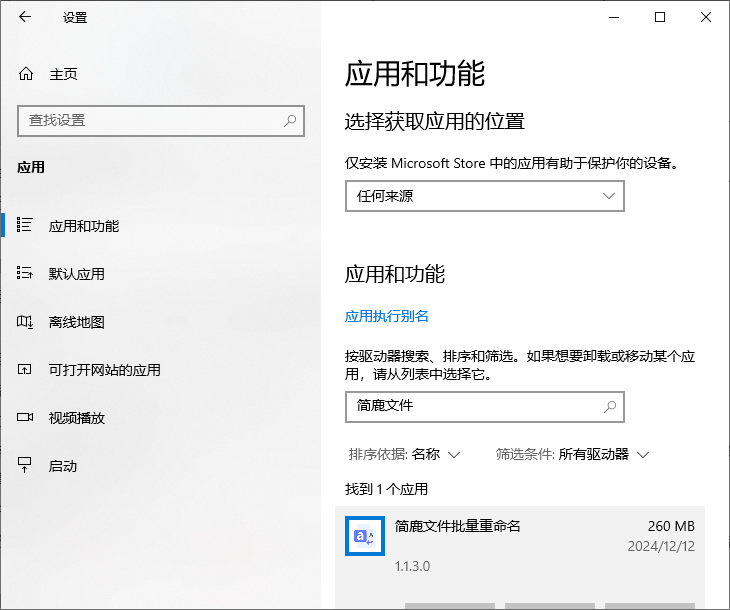Go back with the back arrow
The height and width of the screenshot is (610, 730).
tap(25, 17)
